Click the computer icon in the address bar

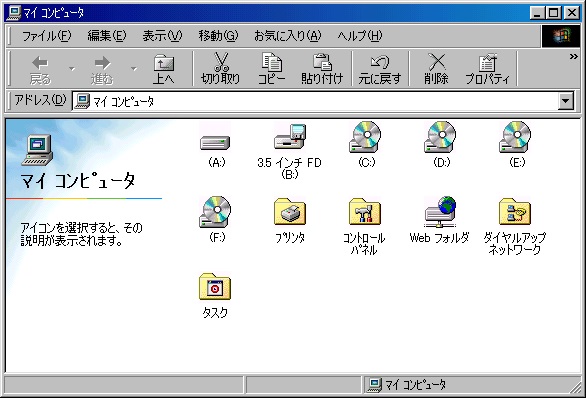click(x=82, y=101)
